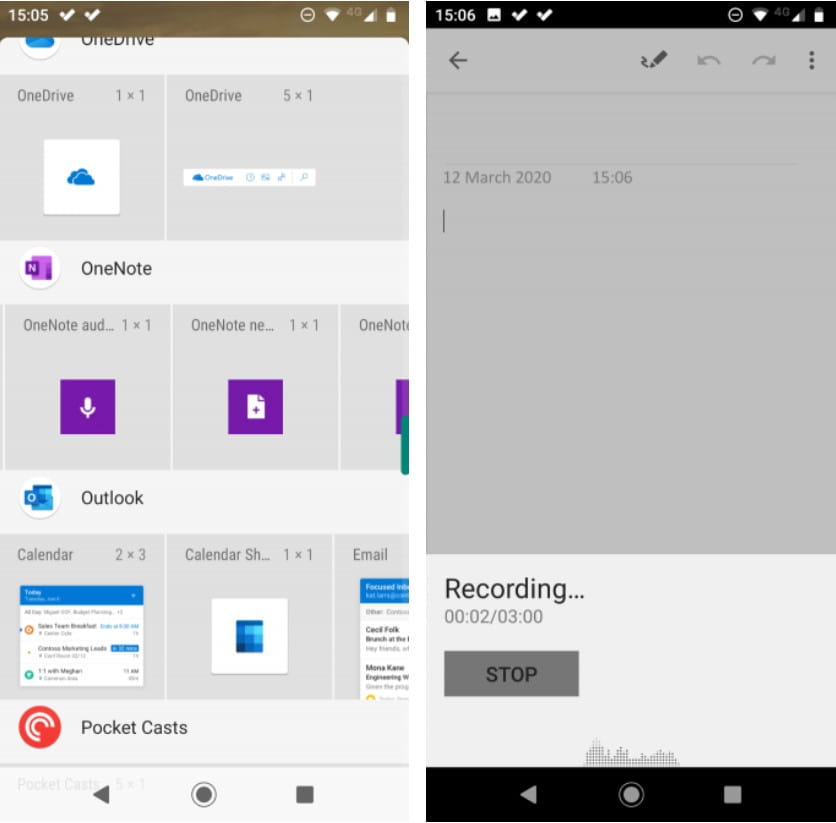Select the ink drawing pen icon
836x823 pixels.
click(655, 59)
